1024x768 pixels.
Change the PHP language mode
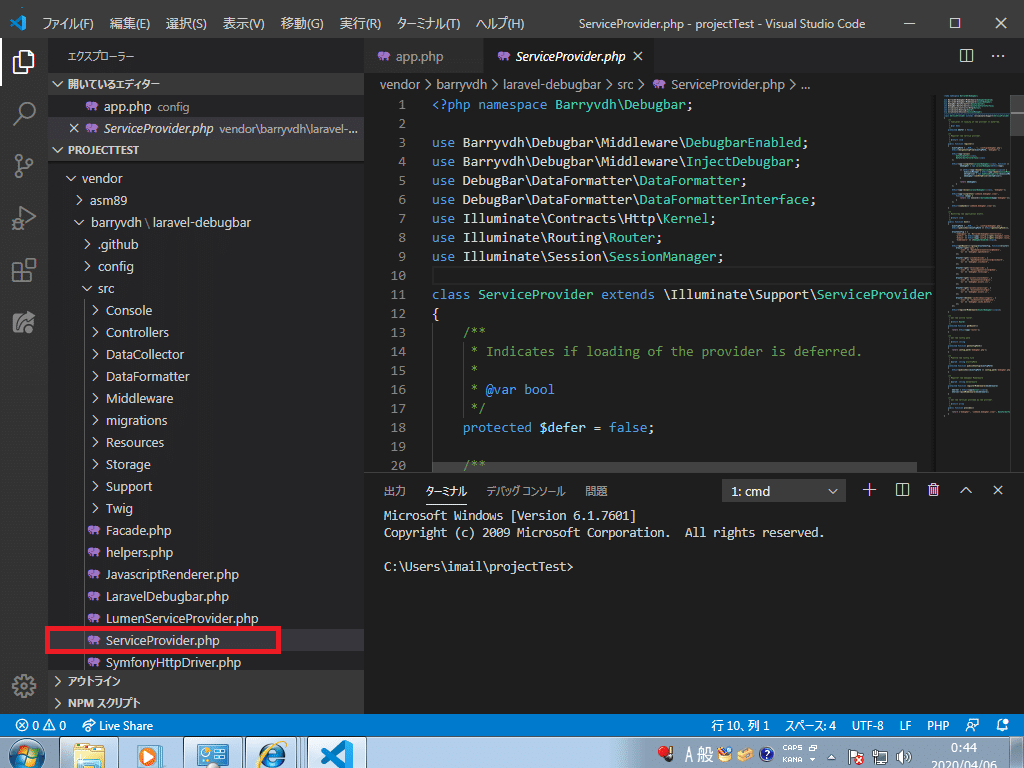click(938, 726)
